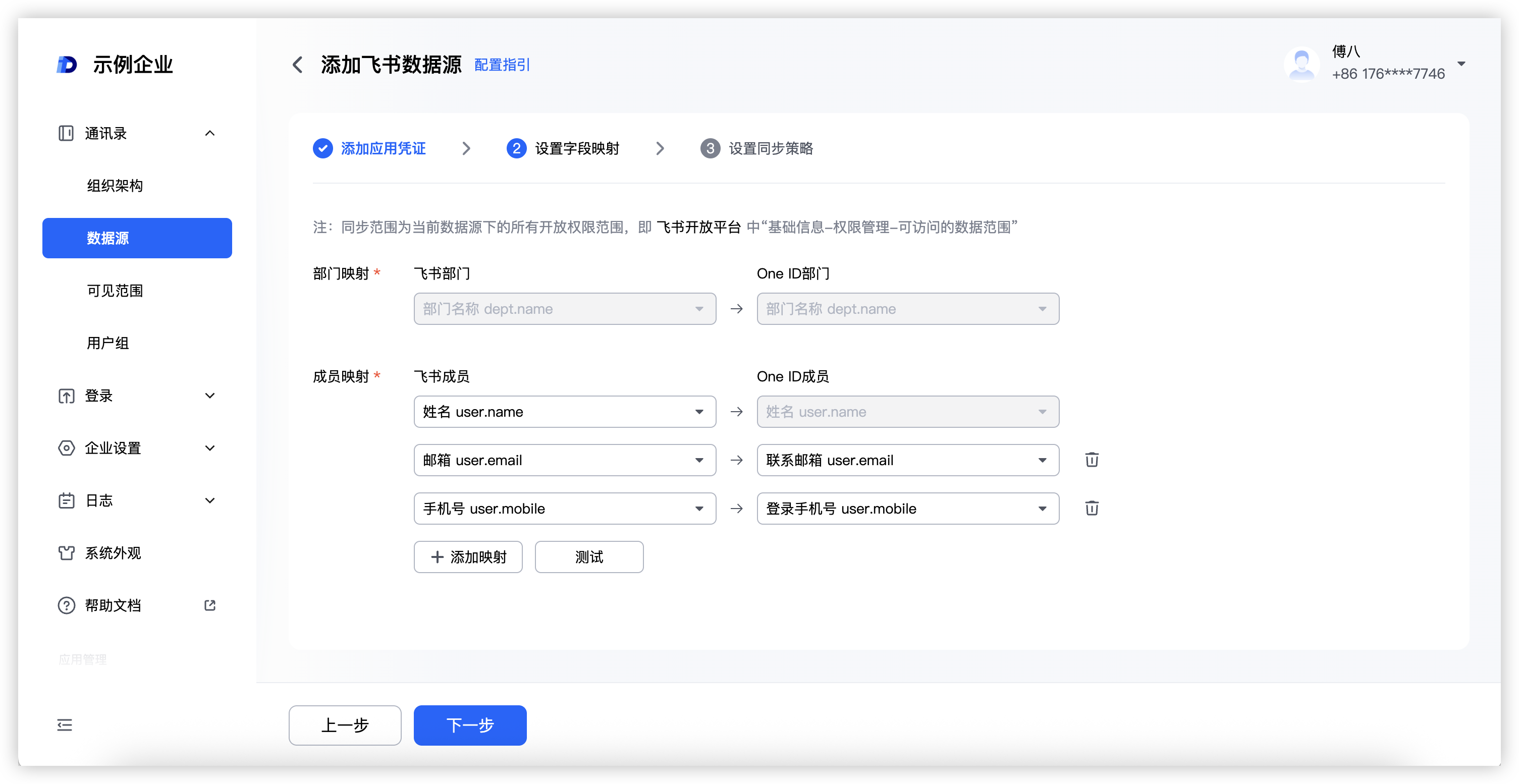
Task: Select 可见范围 in the sidebar
Action: (115, 291)
